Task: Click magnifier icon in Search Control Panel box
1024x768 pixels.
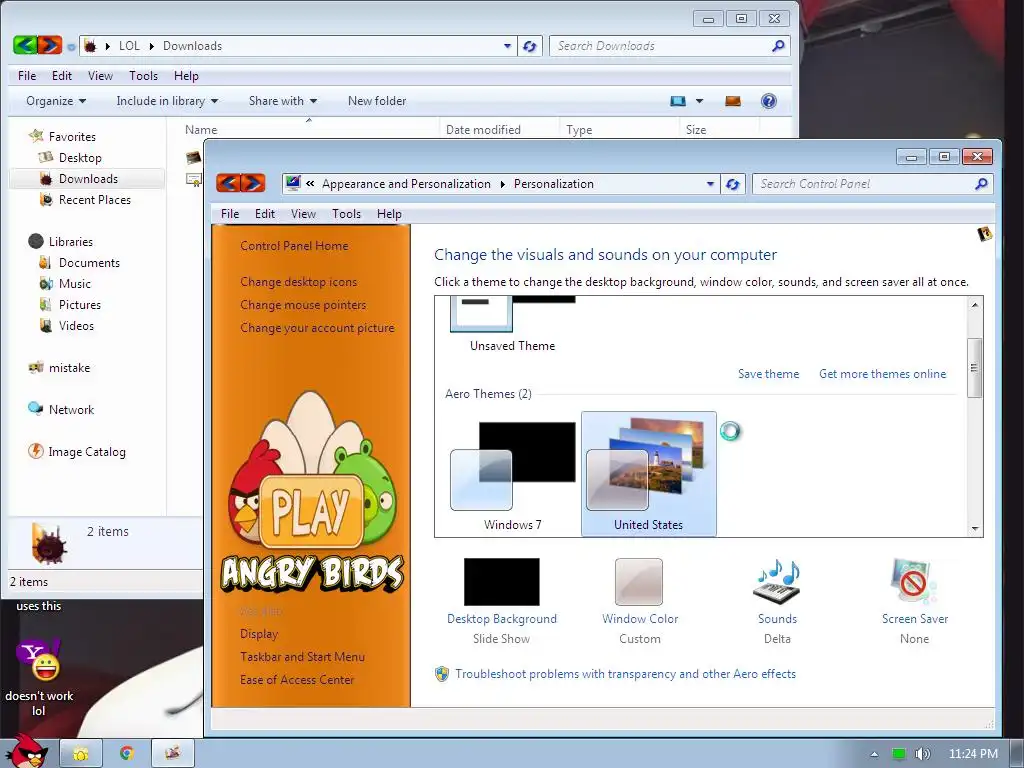Action: (981, 184)
